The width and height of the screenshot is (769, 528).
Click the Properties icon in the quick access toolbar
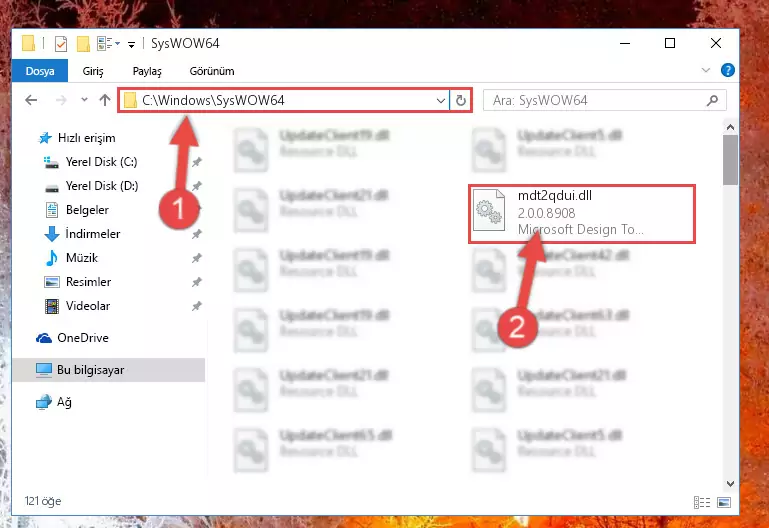click(x=61, y=44)
